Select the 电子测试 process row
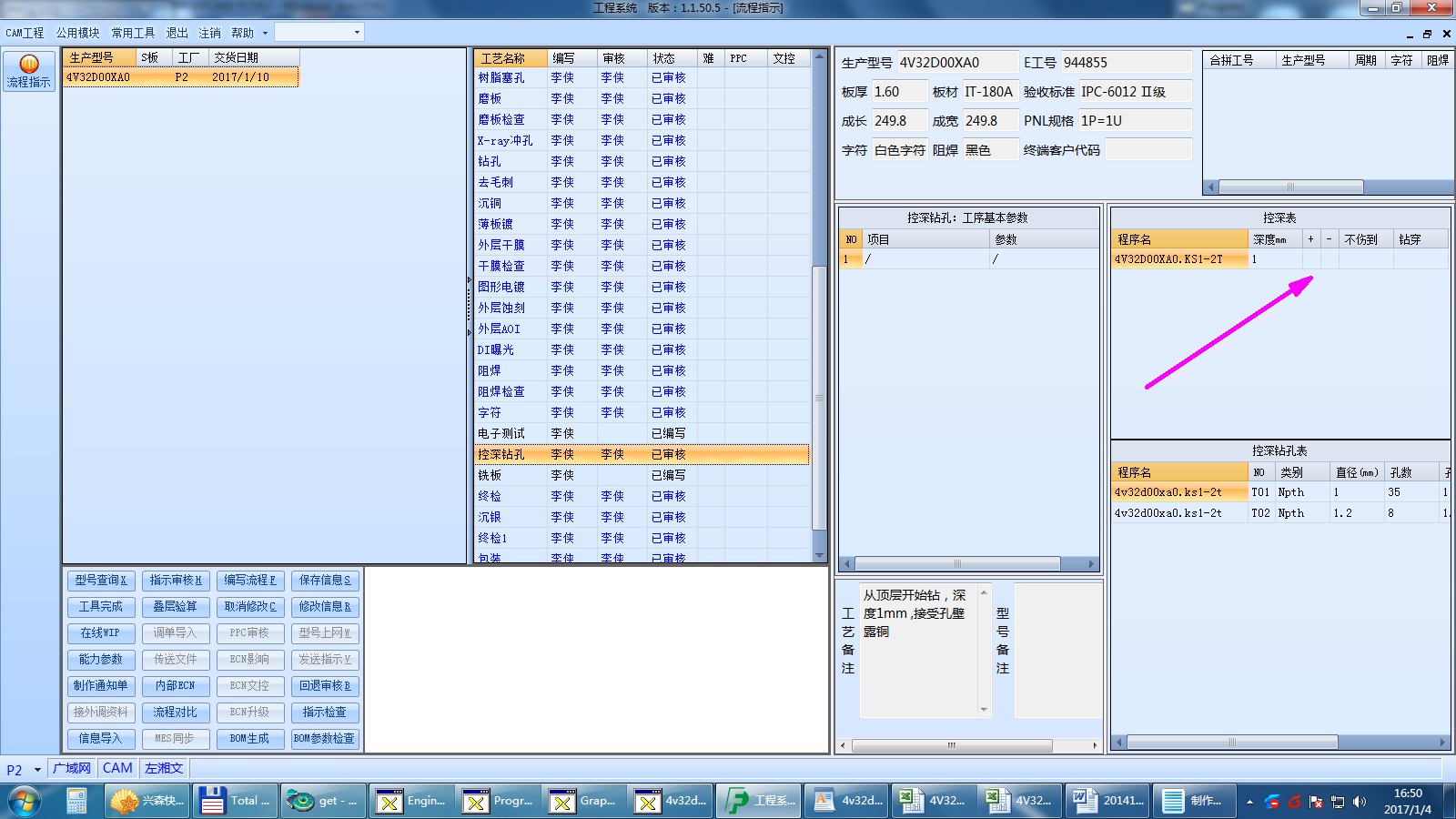Screen dimensions: 1456x819 tap(642, 433)
